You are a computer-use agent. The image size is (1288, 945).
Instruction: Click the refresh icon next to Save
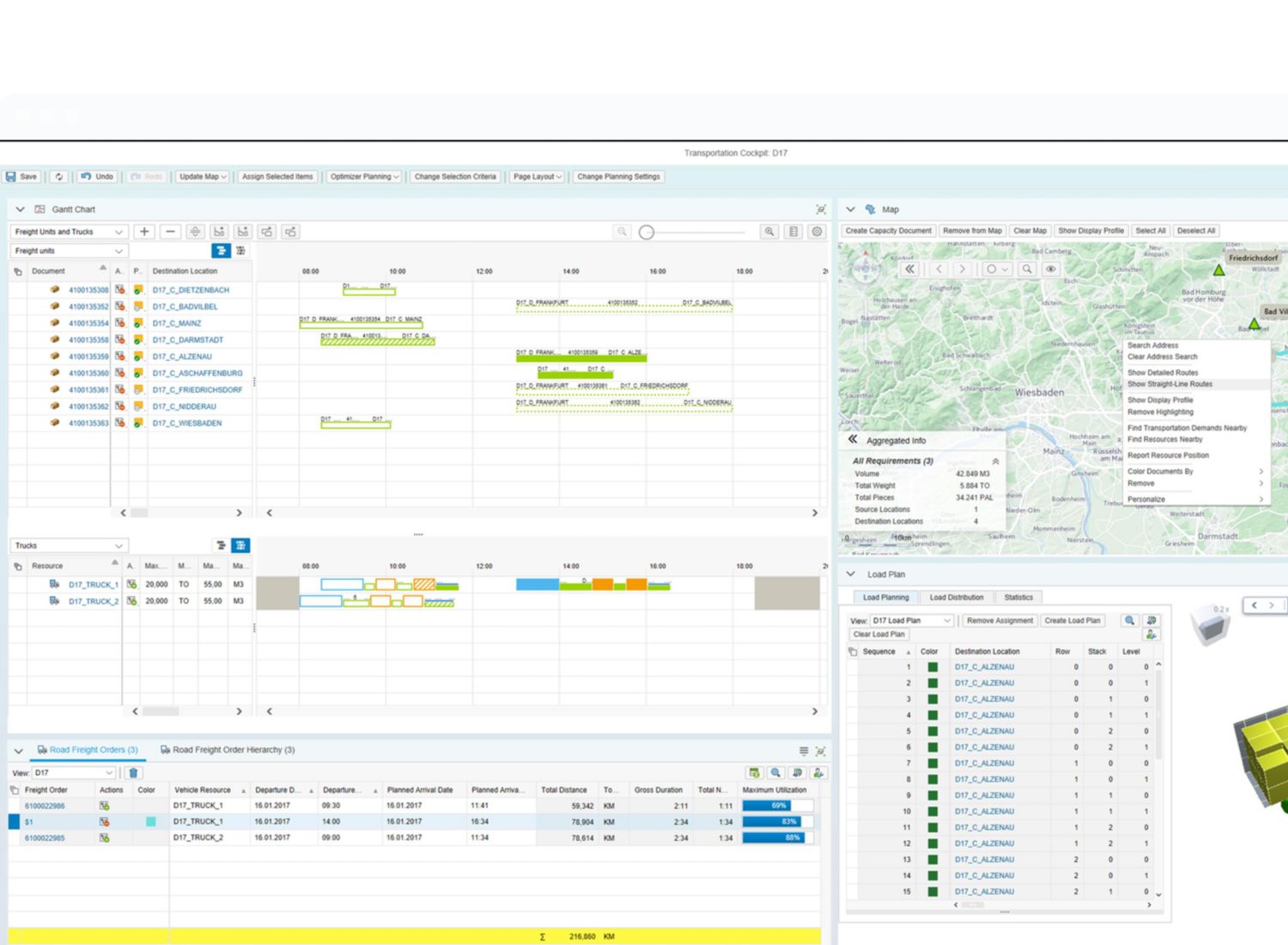59,177
